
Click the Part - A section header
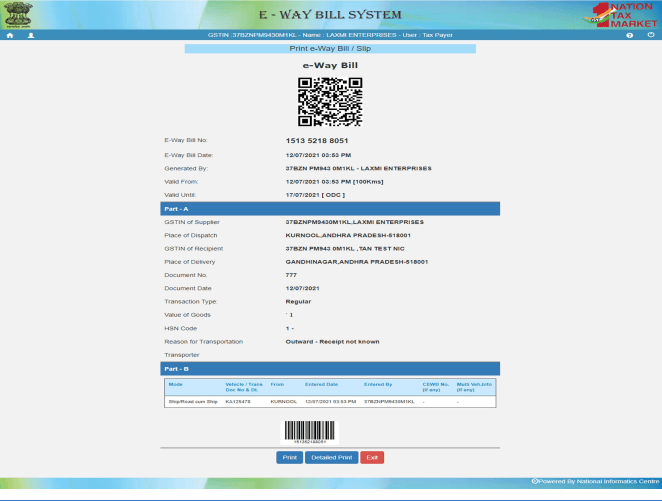point(330,209)
